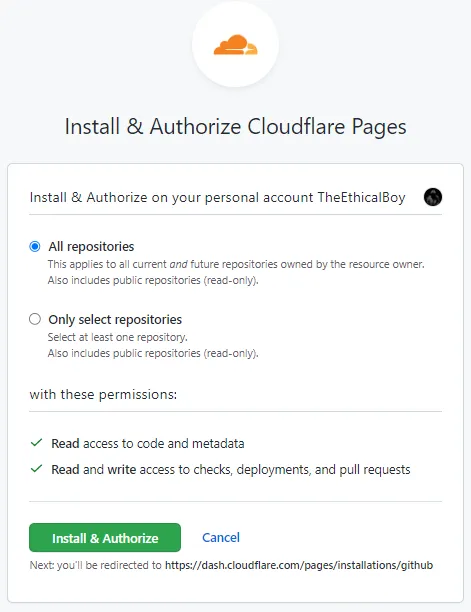471x612 pixels.
Task: Click the "All repositories" label text
Action: tap(91, 247)
